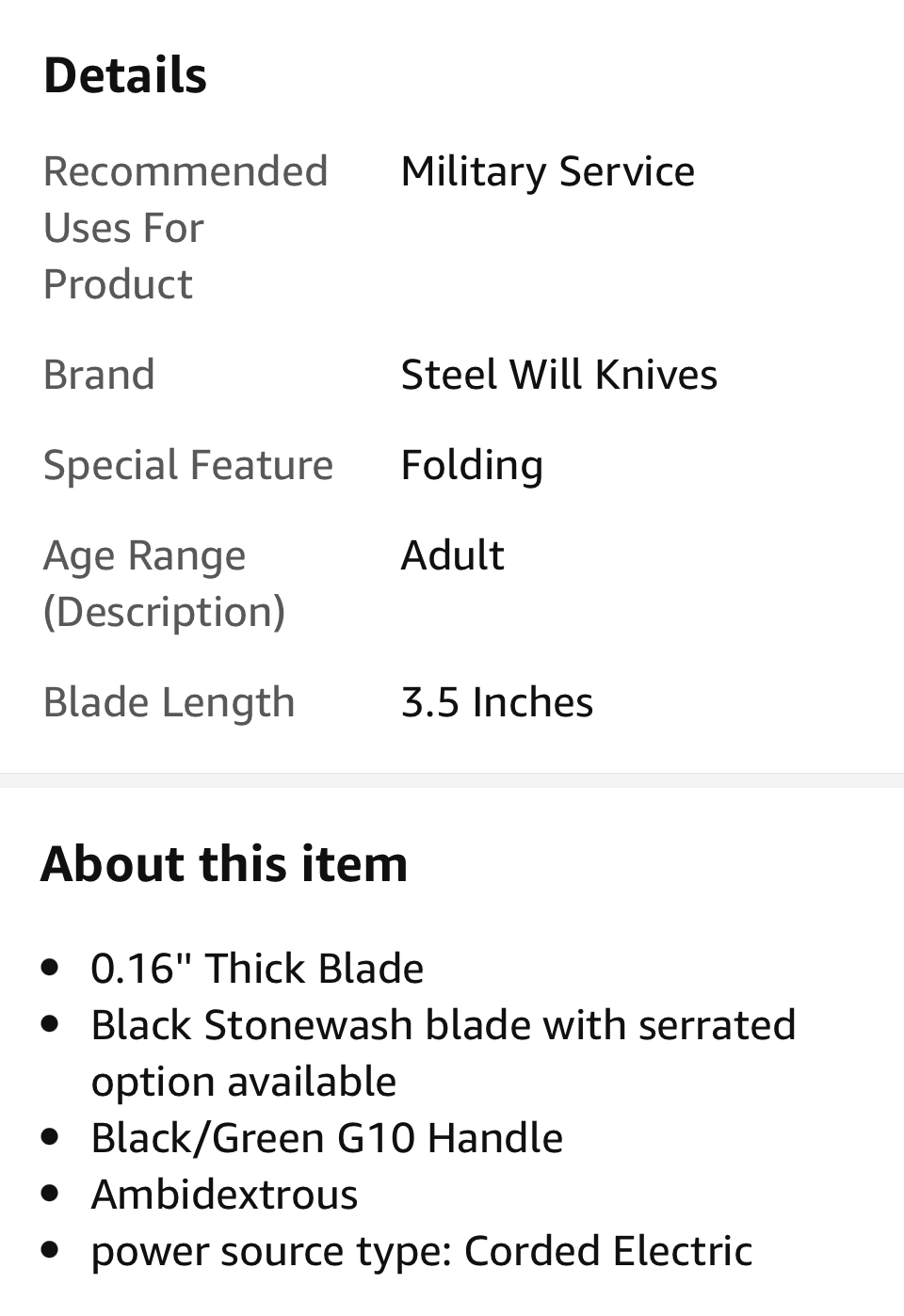The width and height of the screenshot is (904, 1316).
Task: Select the Adult age range value
Action: pyautogui.click(x=452, y=555)
